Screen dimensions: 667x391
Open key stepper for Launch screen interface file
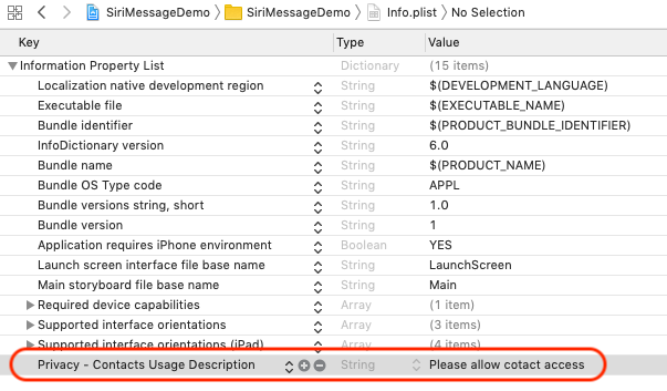[x=318, y=267]
